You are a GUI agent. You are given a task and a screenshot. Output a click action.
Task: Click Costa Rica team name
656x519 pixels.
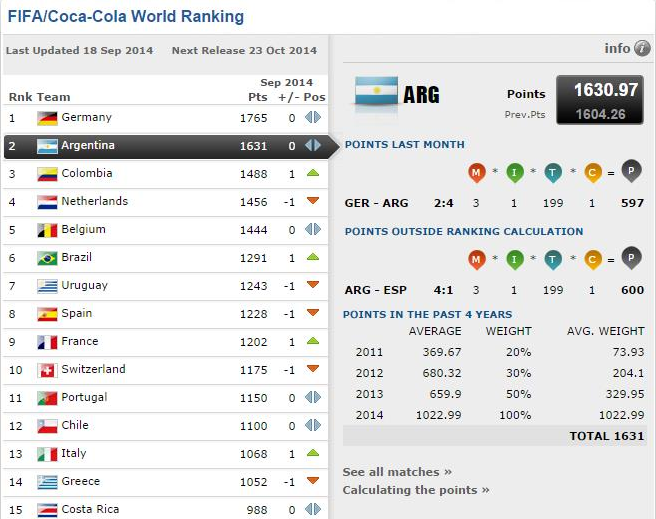[90, 509]
